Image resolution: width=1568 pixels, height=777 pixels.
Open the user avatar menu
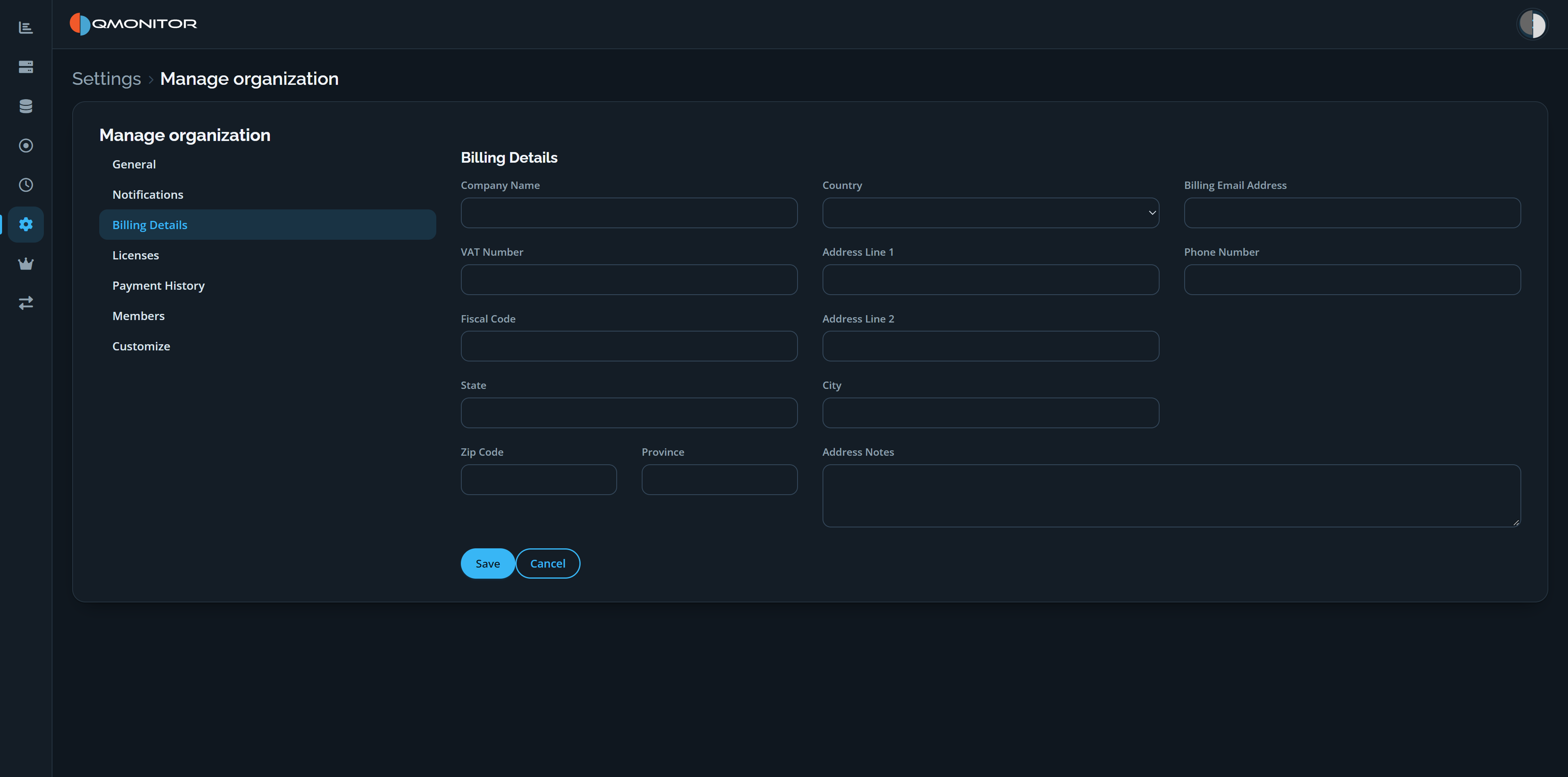(1532, 24)
